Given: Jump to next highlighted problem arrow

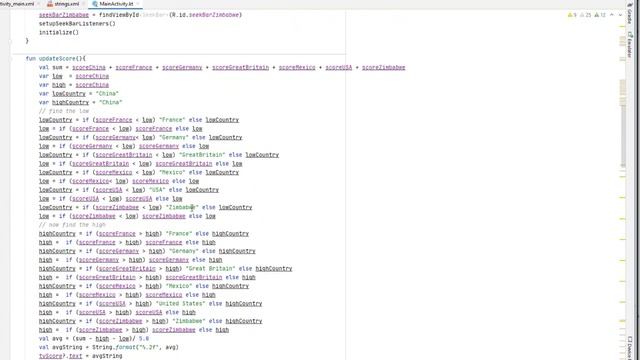Looking at the screenshot, I should click(620, 15).
